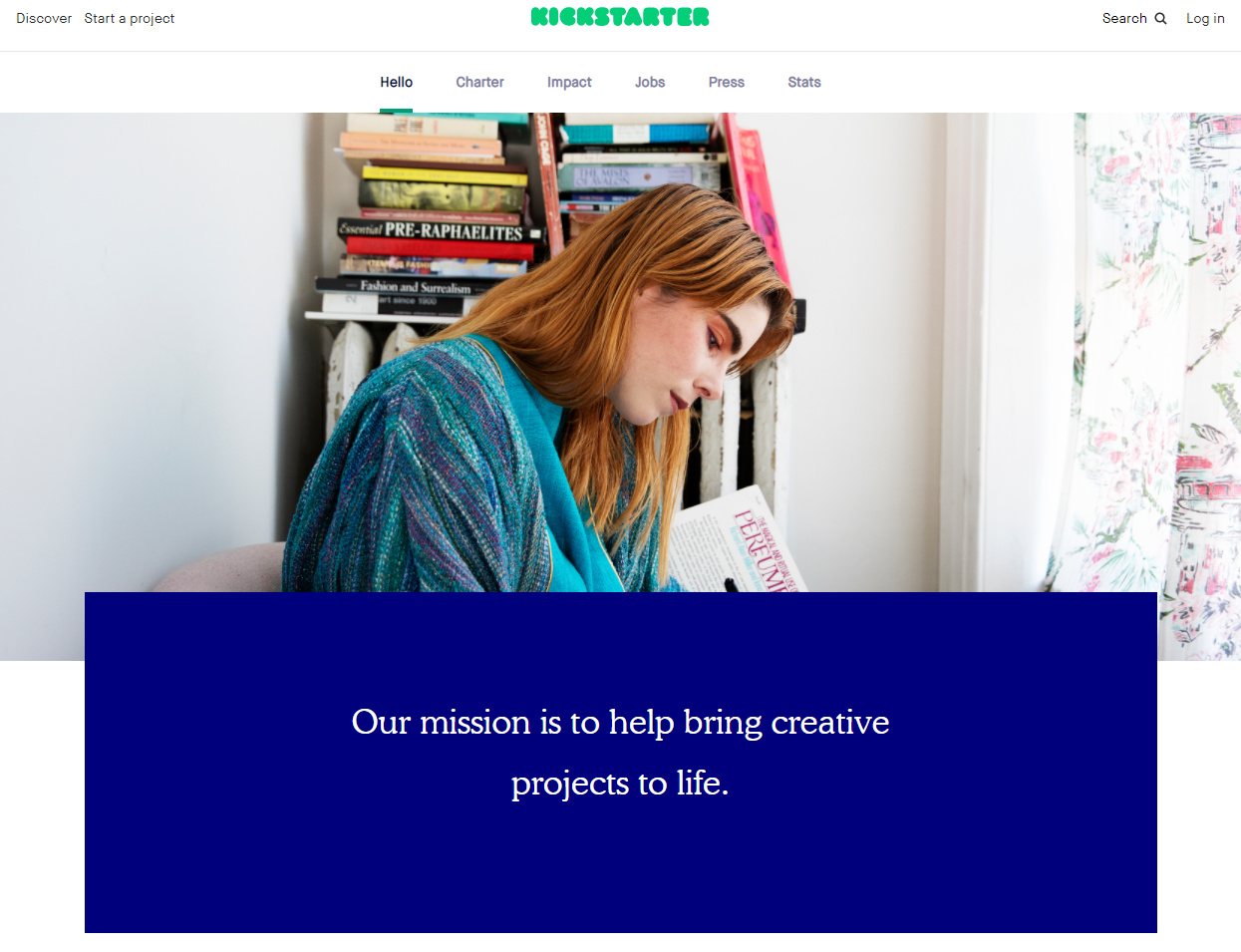Click the mission statement heading text
Viewport: 1241px width, 952px height.
620,752
